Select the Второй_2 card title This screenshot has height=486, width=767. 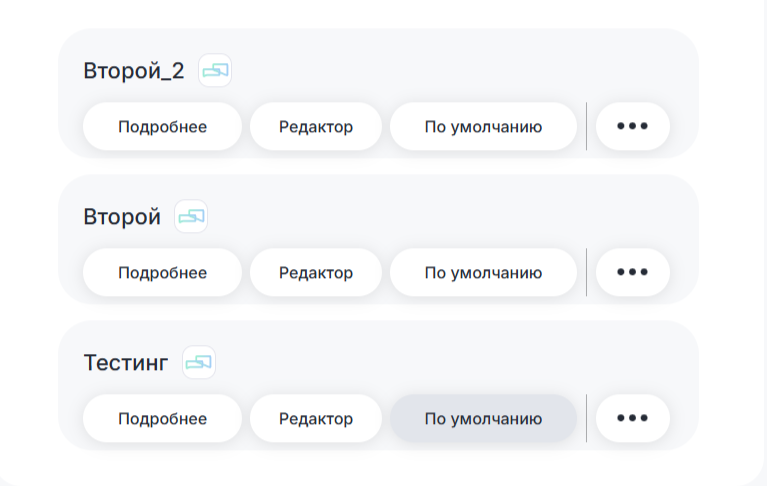point(134,71)
